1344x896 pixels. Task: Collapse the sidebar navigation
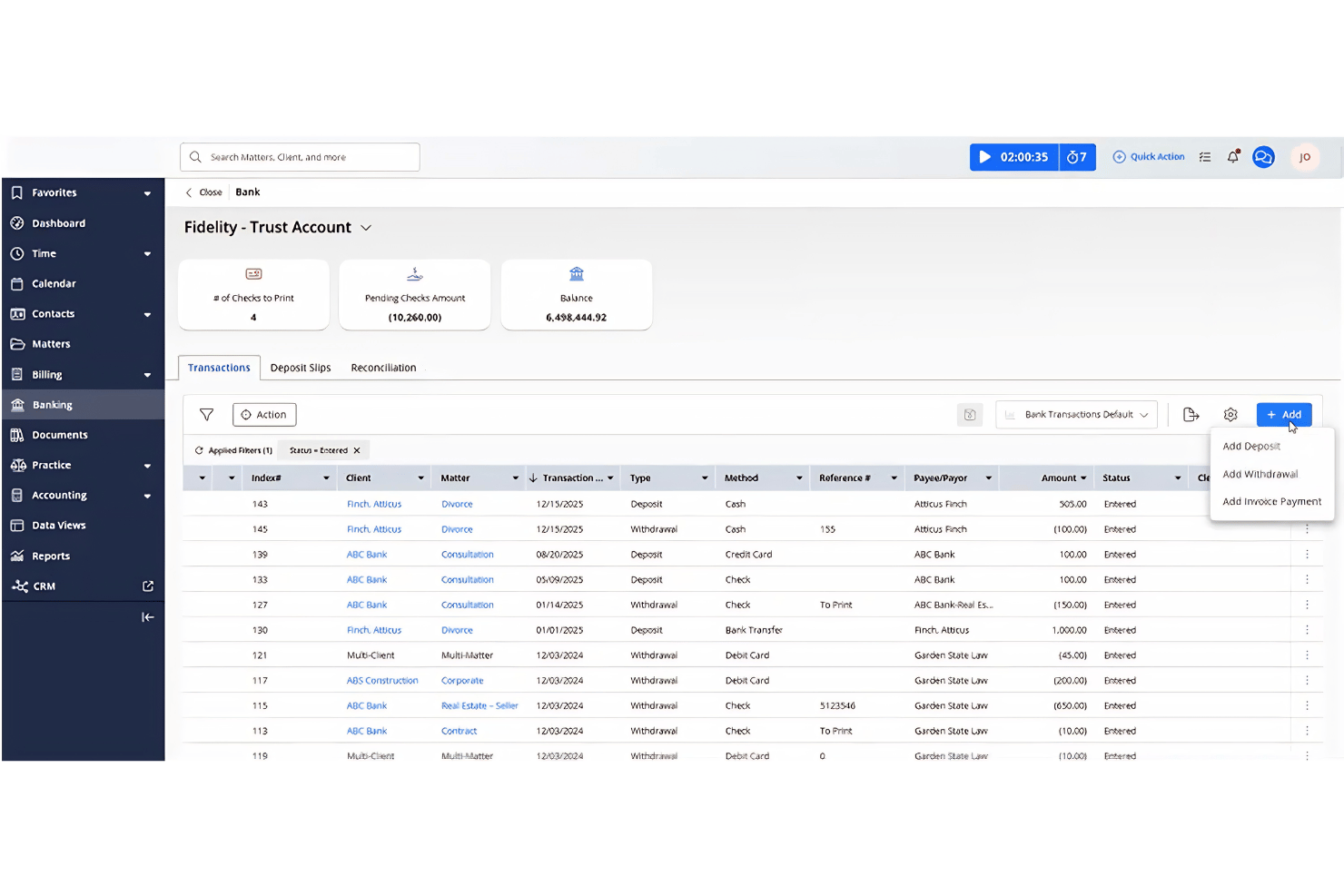[x=147, y=617]
